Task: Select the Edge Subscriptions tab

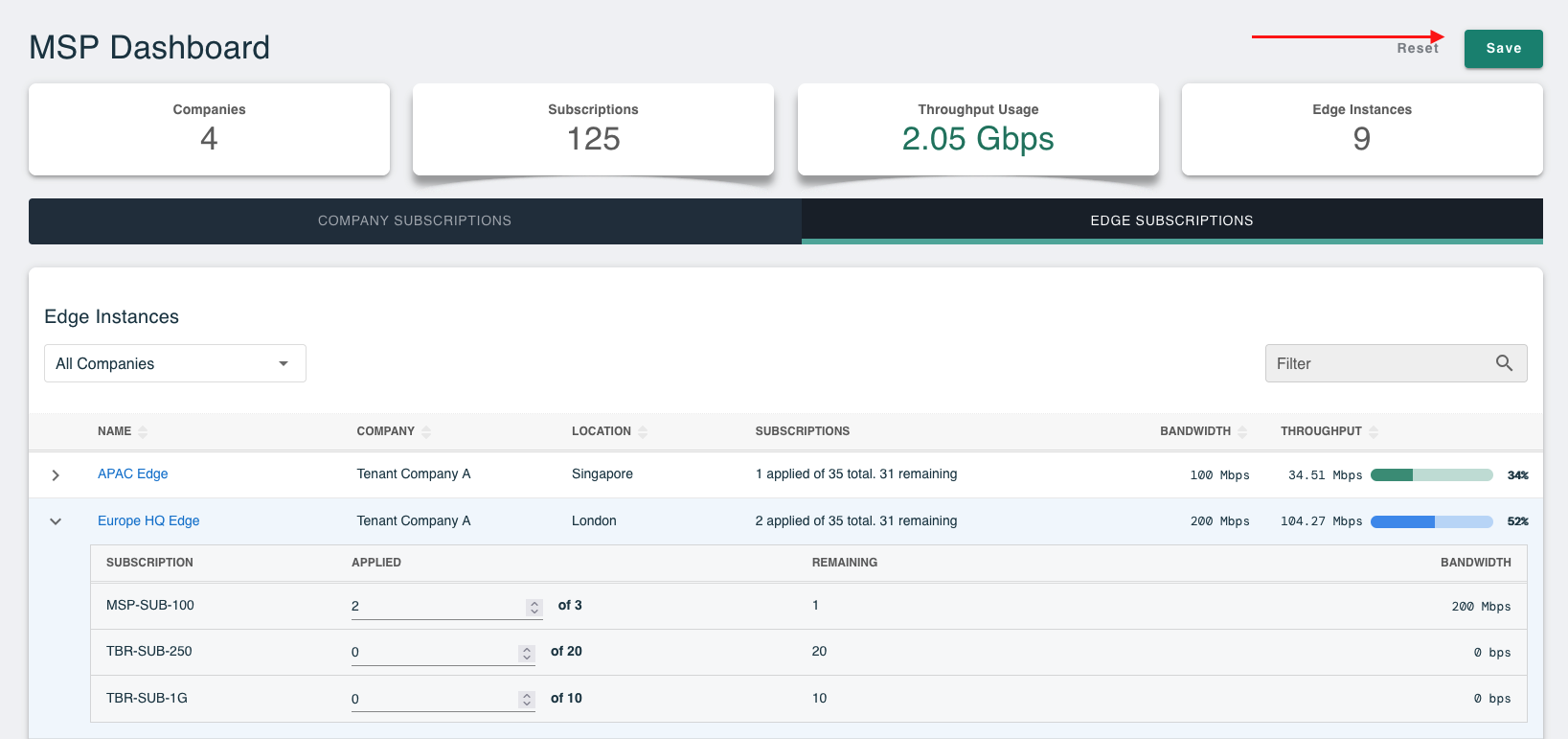Action: pos(1172,220)
